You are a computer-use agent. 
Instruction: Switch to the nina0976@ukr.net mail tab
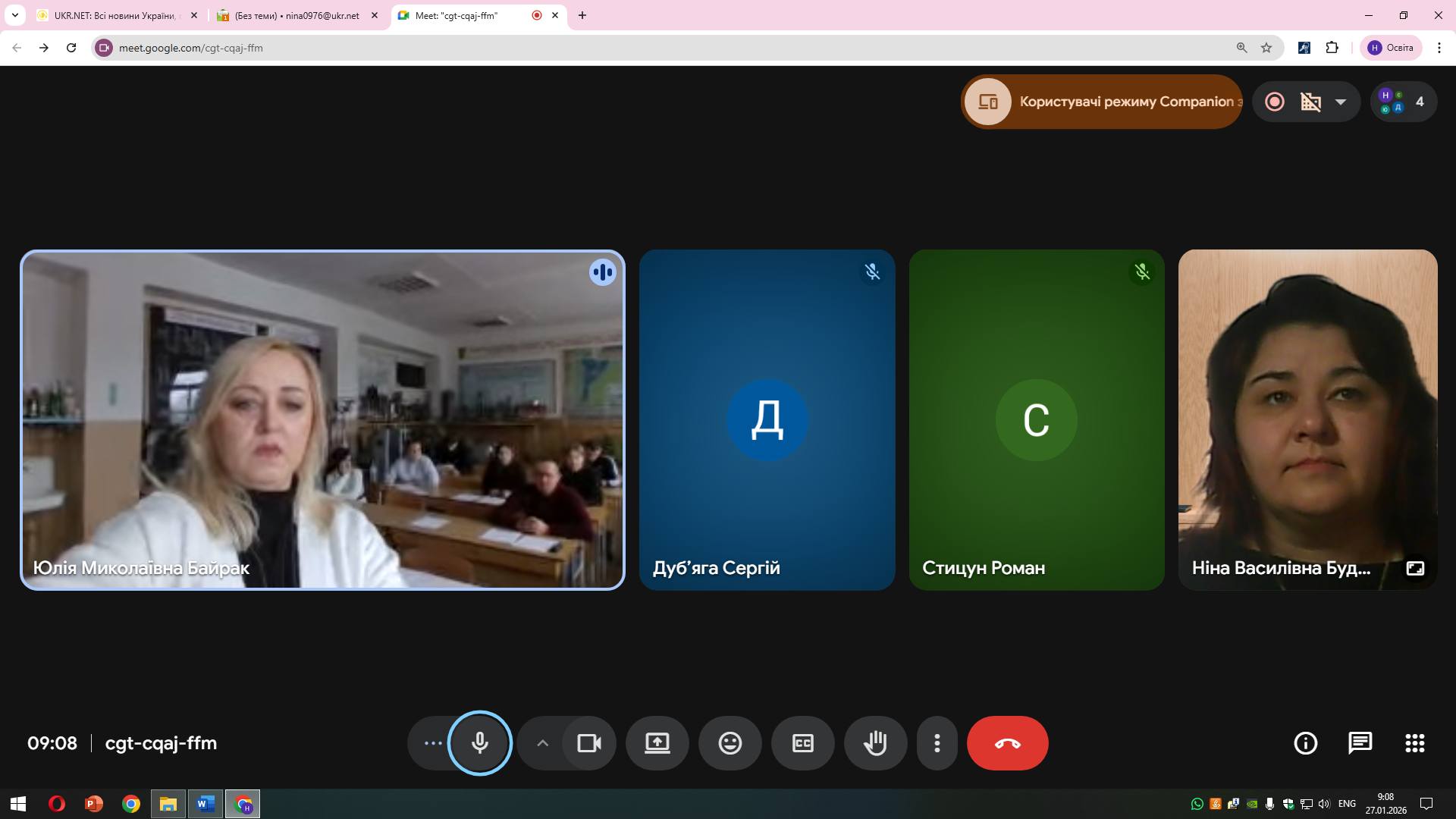296,15
